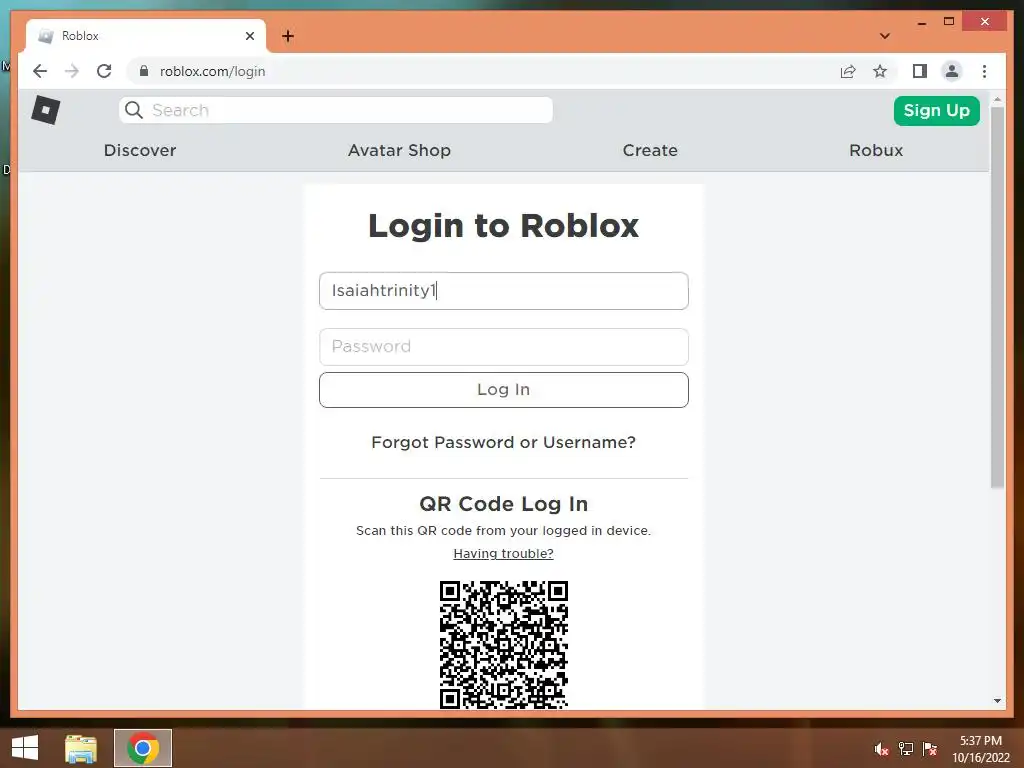Viewport: 1024px width, 768px height.
Task: Click the QR Code Log In heading
Action: click(504, 504)
